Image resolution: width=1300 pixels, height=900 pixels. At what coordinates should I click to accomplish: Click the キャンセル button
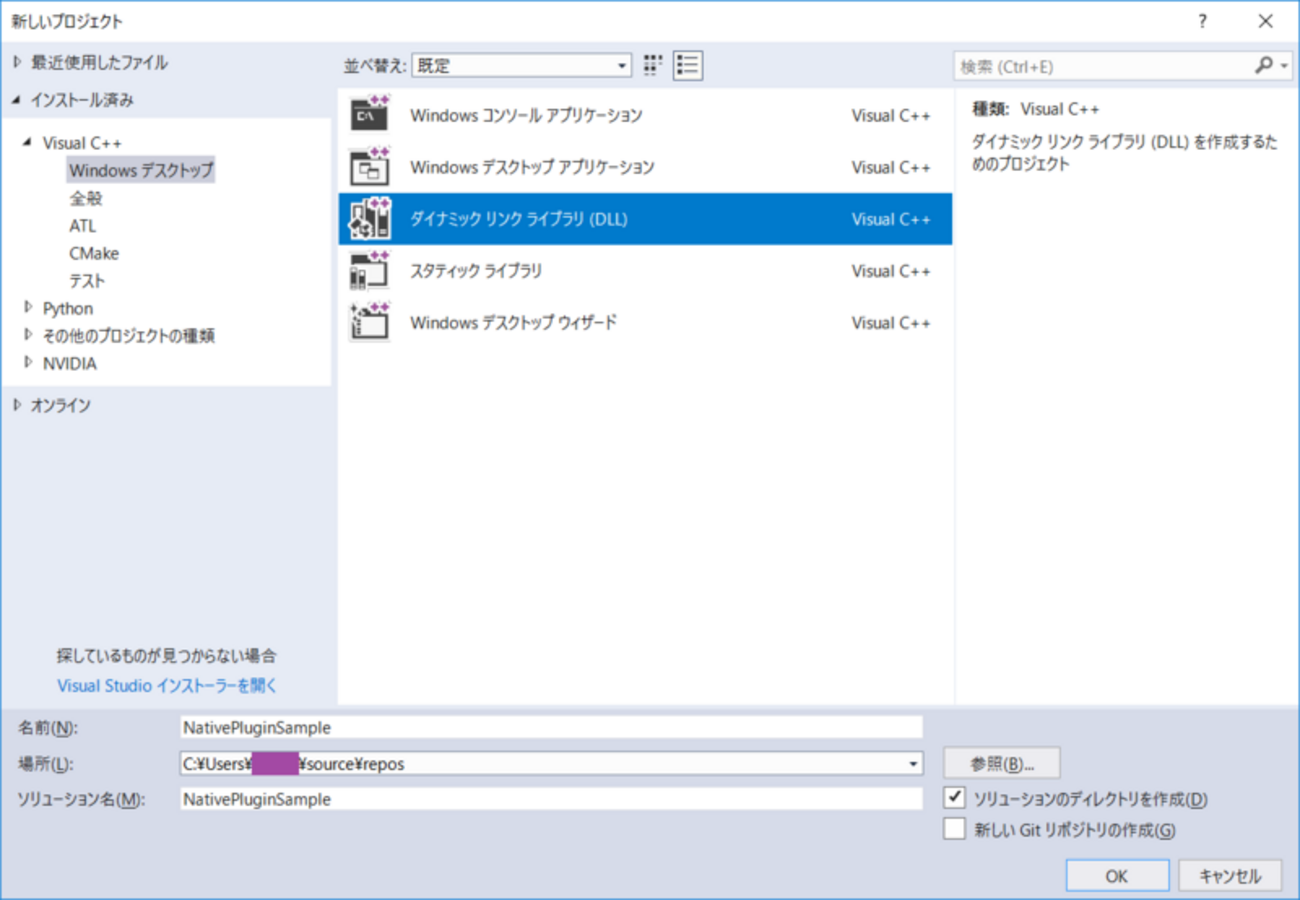pyautogui.click(x=1230, y=876)
